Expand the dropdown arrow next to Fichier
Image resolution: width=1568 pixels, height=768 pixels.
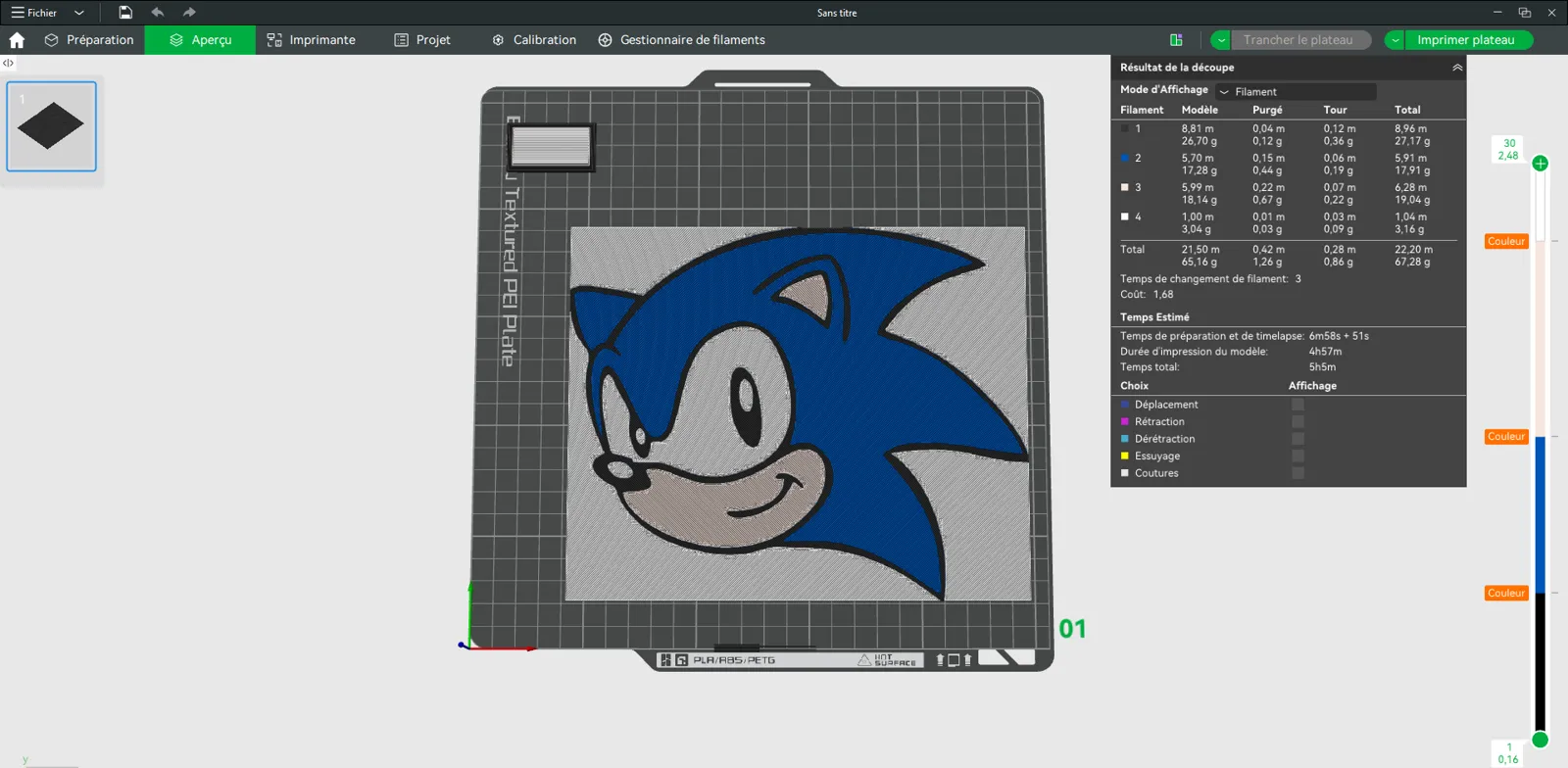click(79, 13)
